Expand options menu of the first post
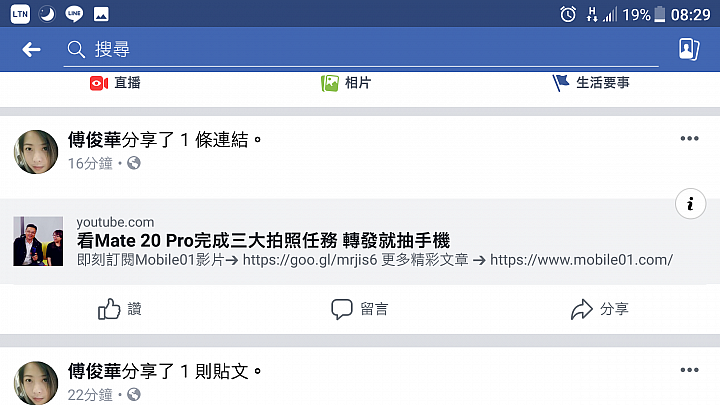The width and height of the screenshot is (720, 405). [689, 138]
